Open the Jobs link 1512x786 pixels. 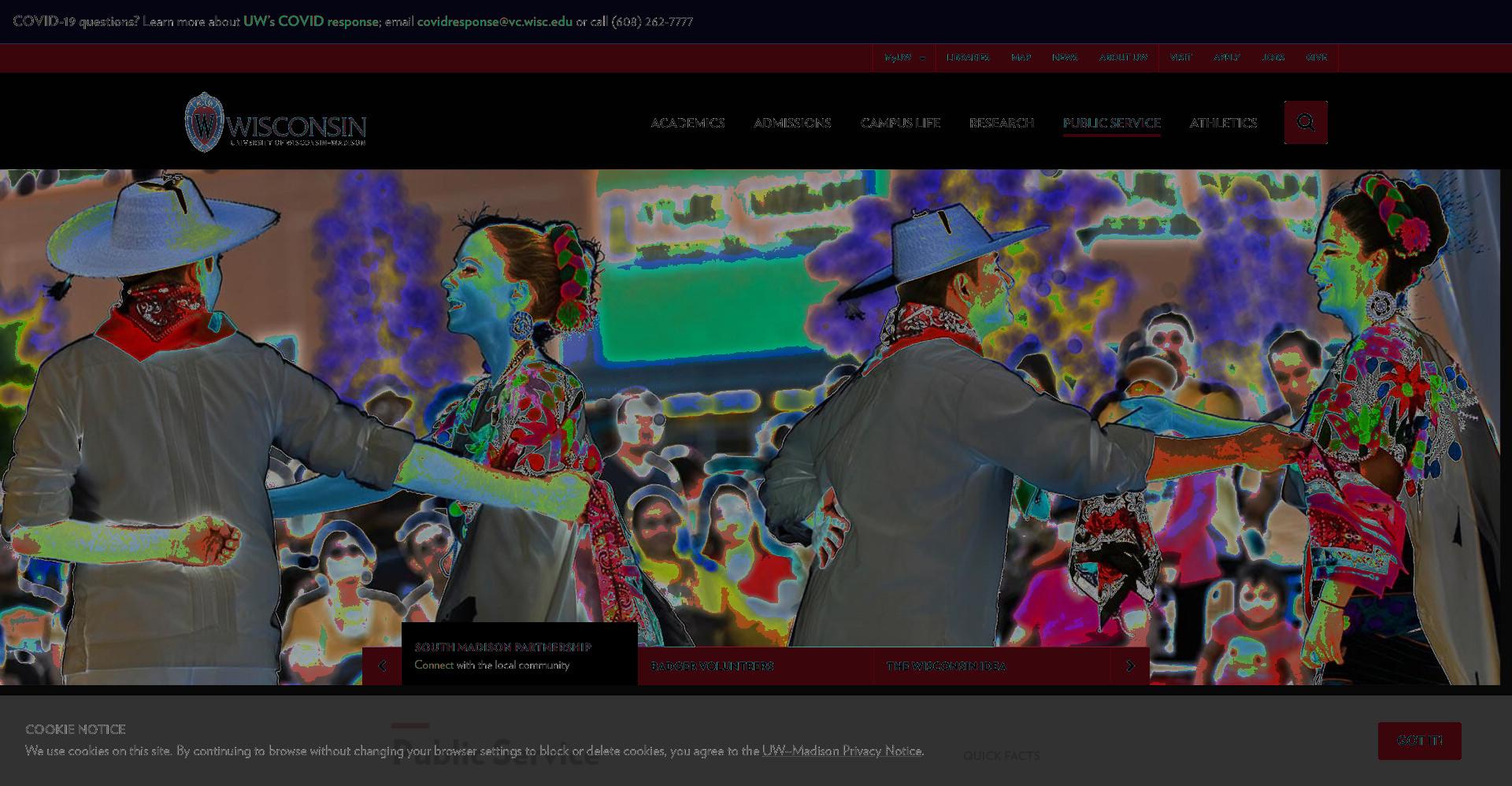(1273, 57)
